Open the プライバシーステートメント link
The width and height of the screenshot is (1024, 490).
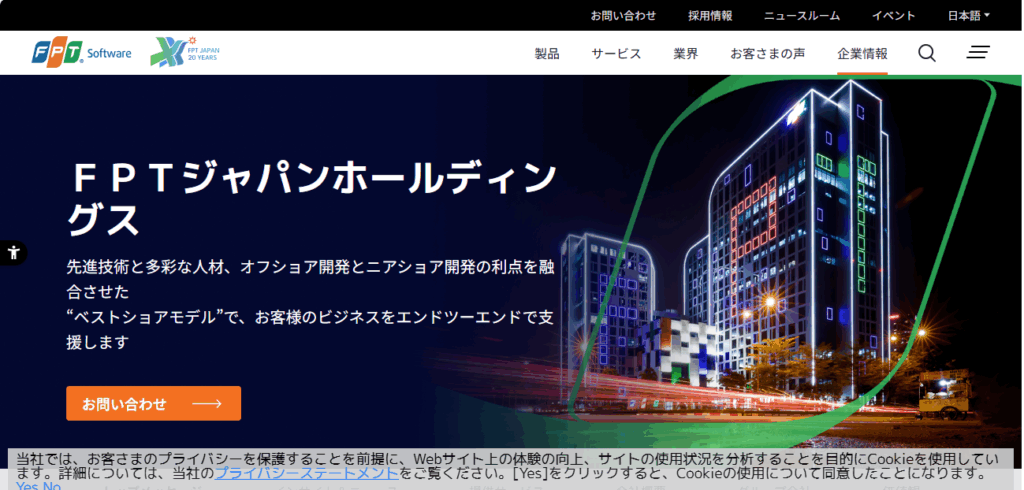[306, 473]
